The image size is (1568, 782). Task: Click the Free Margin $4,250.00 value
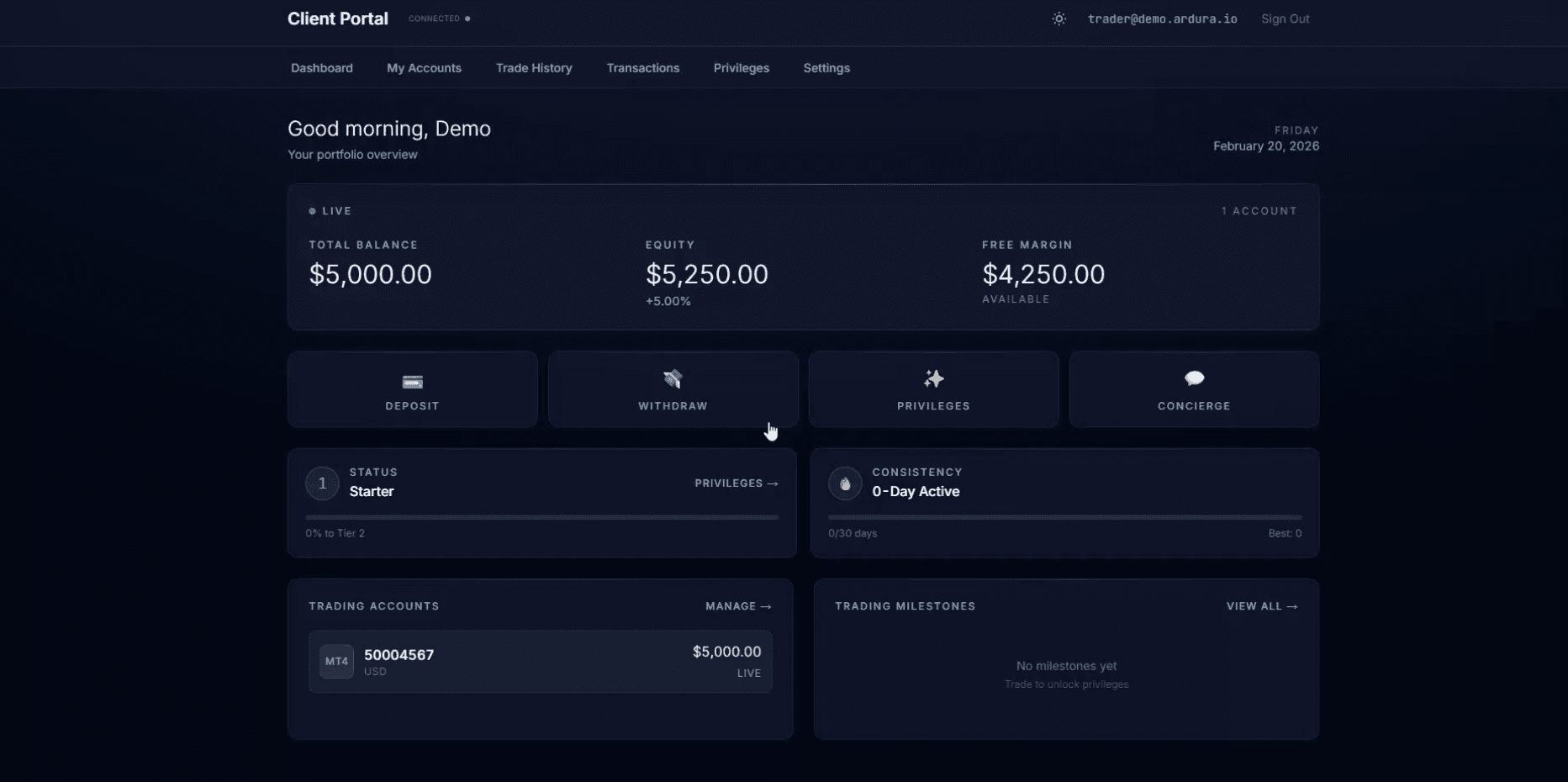click(x=1043, y=274)
